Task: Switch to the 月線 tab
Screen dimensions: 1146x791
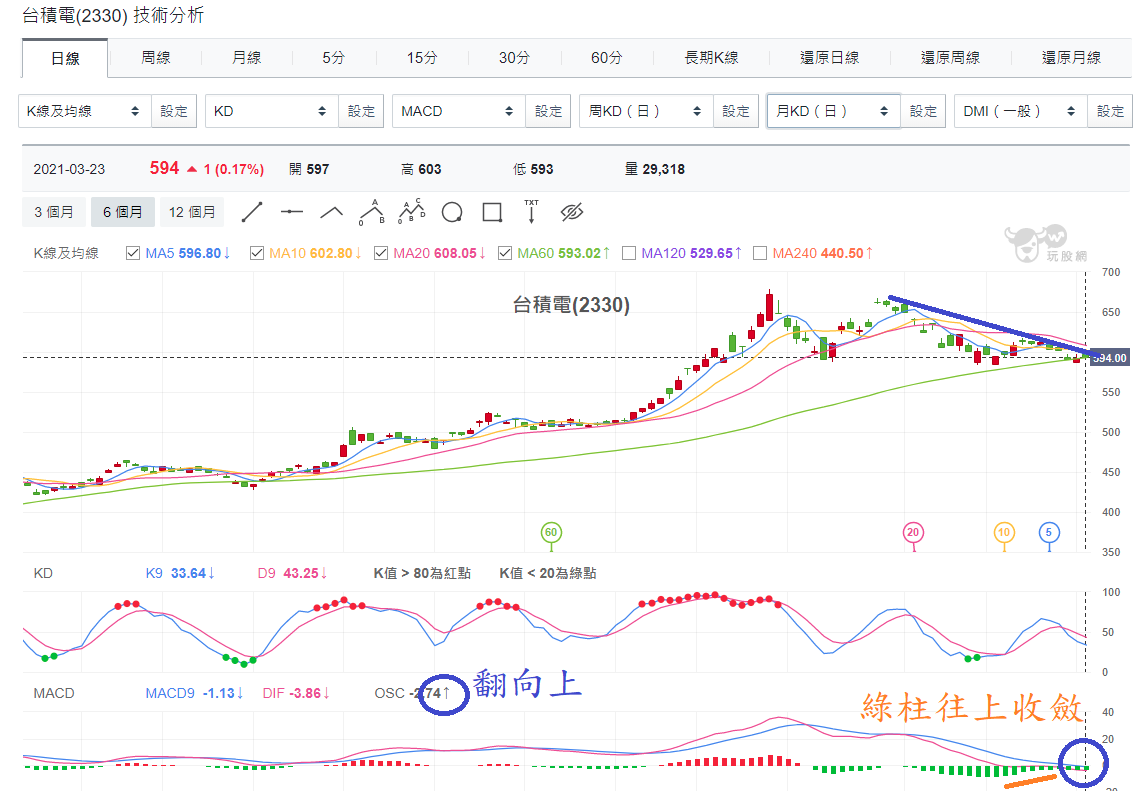Action: (x=246, y=58)
